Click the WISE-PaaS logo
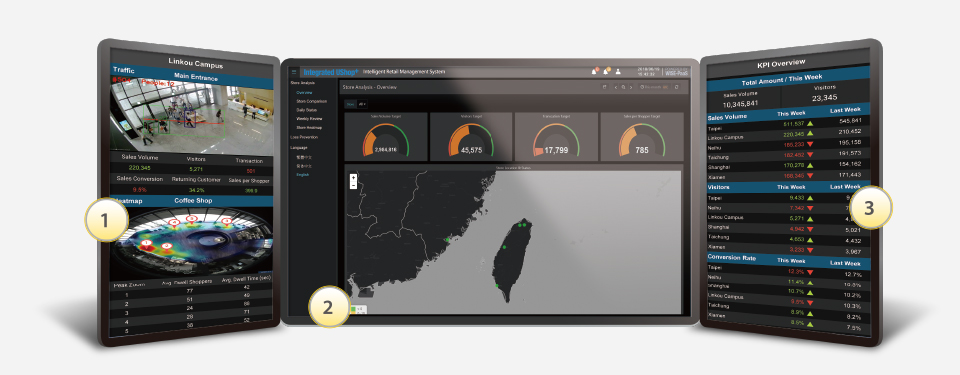The image size is (960, 375). (677, 73)
